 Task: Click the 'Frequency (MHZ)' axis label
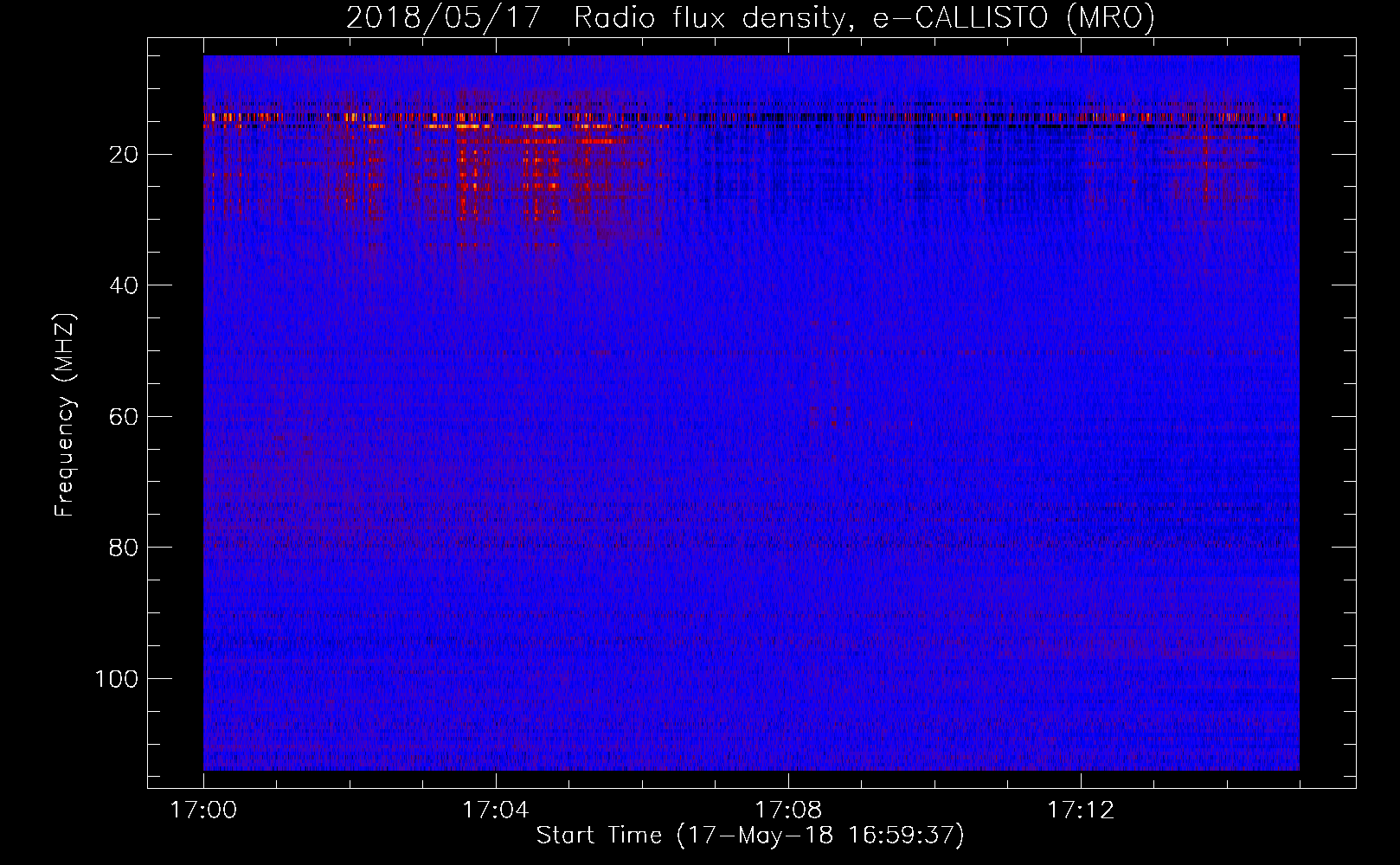pyautogui.click(x=66, y=415)
